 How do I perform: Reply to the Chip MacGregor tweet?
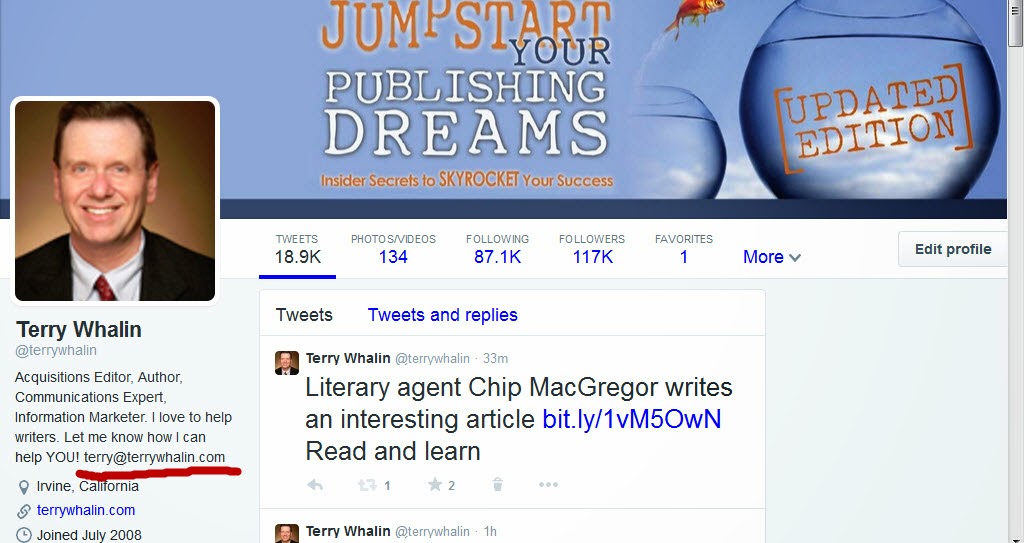click(315, 485)
